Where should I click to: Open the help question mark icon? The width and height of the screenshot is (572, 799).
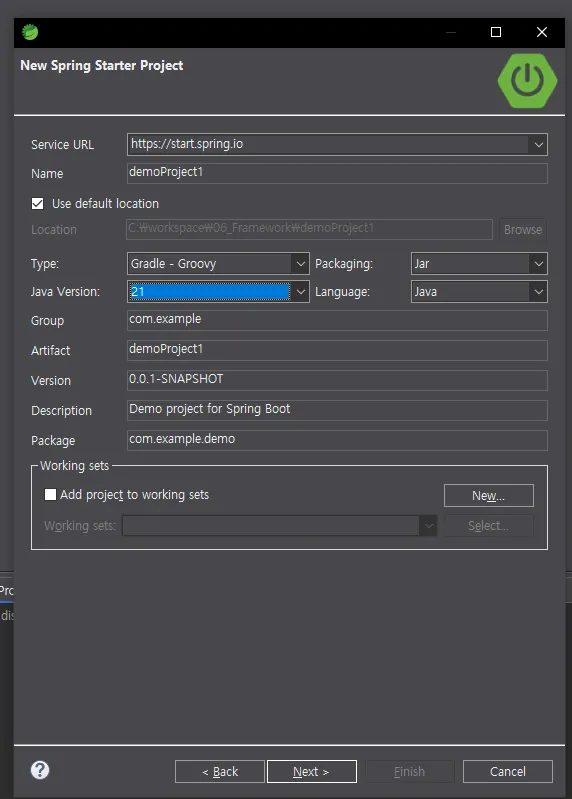(40, 770)
